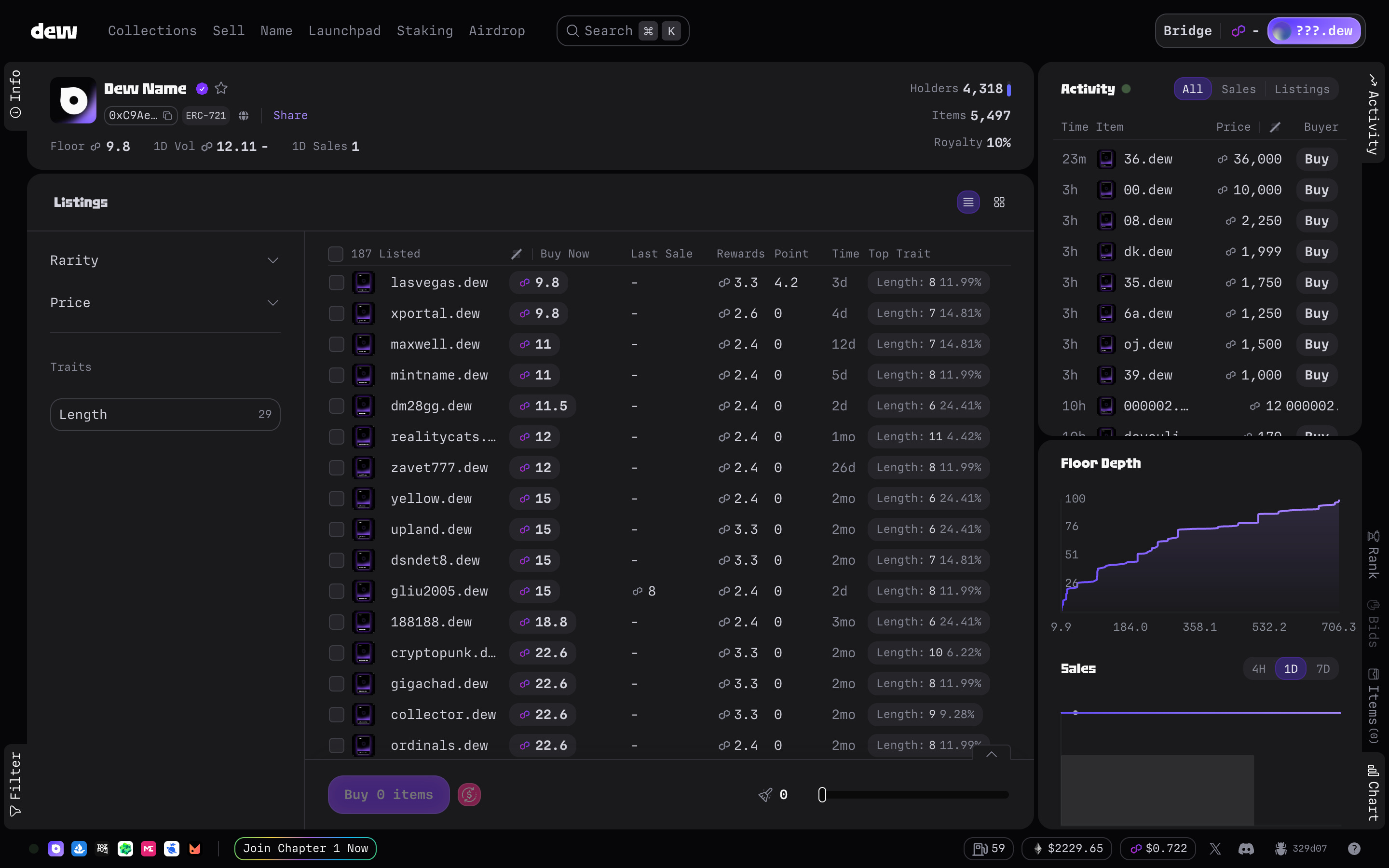Expand the Rarity filter section
Screen dimensions: 1389x868
tap(165, 260)
